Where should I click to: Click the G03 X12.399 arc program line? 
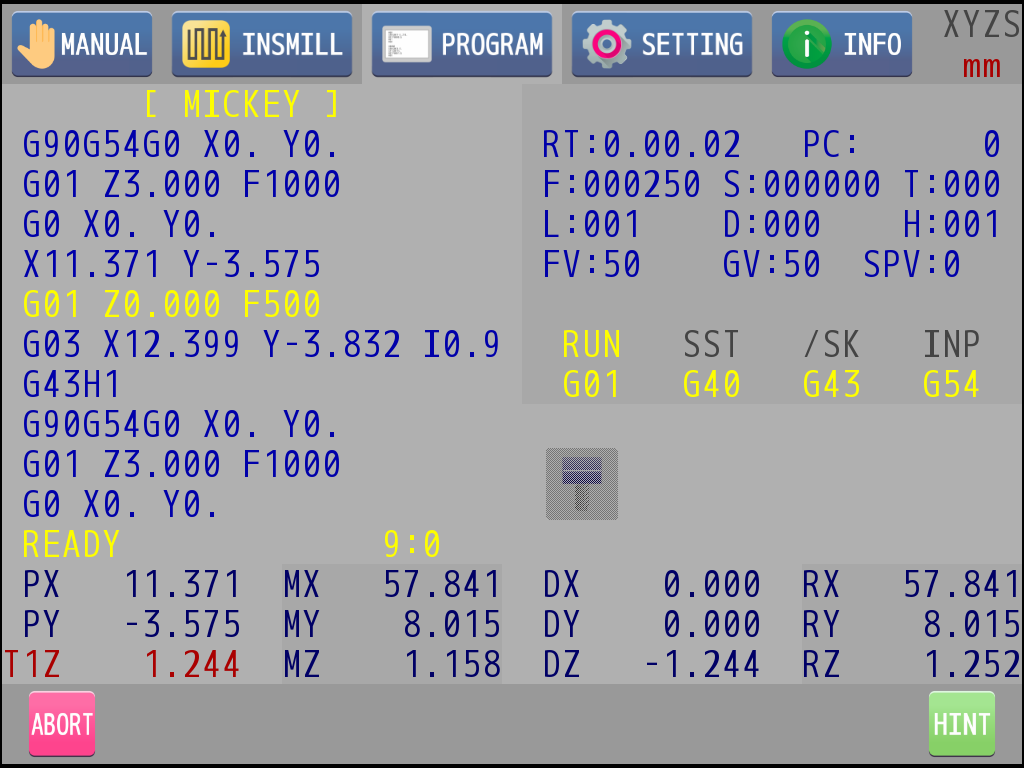point(260,344)
